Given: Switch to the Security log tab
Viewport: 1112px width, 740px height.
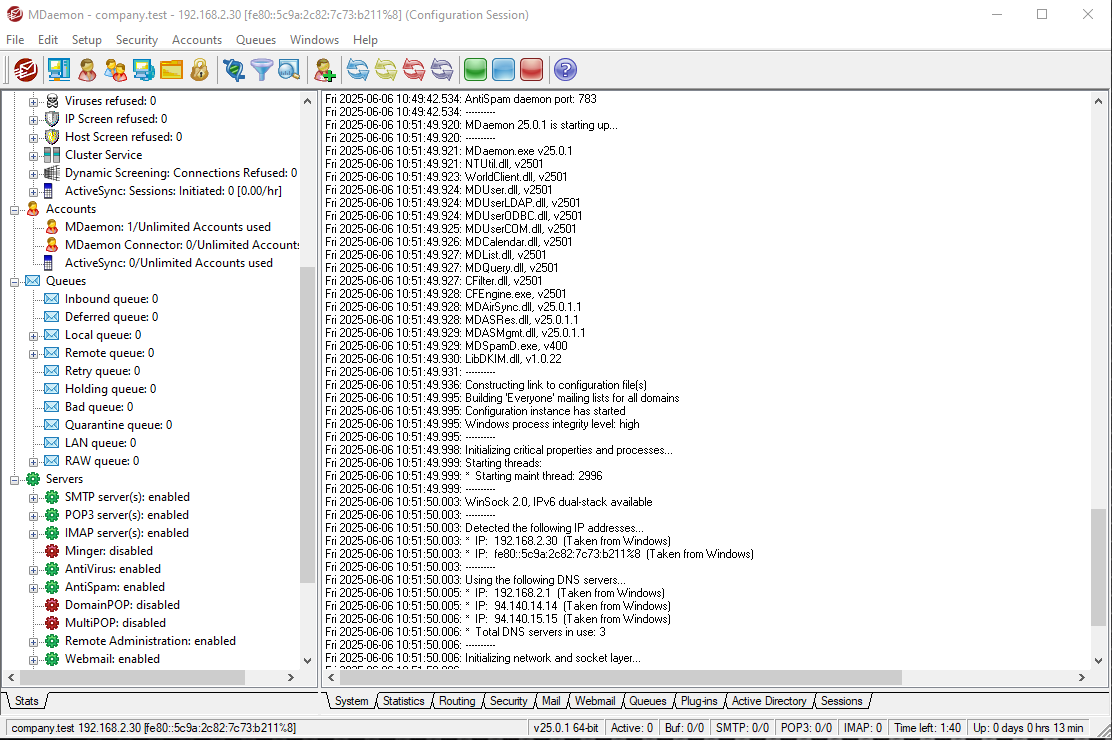Looking at the screenshot, I should click(508, 701).
